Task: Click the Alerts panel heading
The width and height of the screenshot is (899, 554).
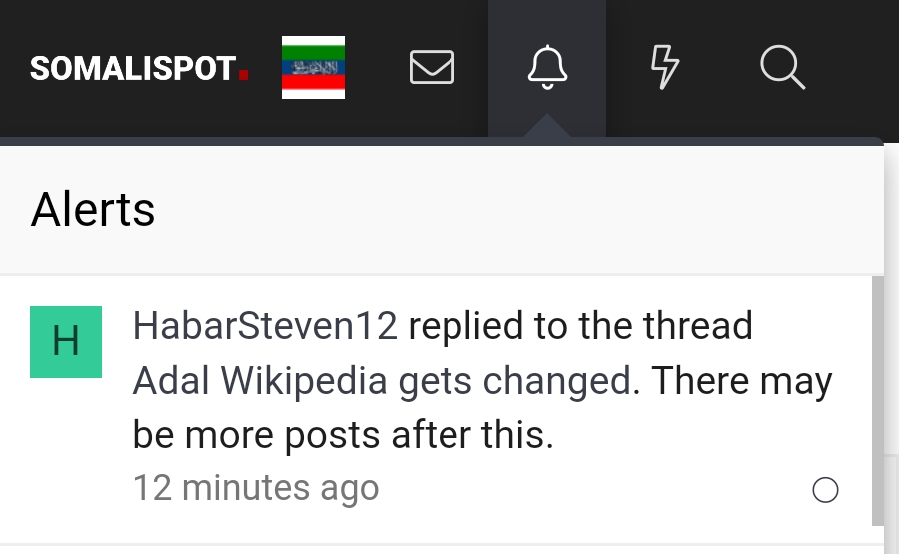Action: (93, 209)
